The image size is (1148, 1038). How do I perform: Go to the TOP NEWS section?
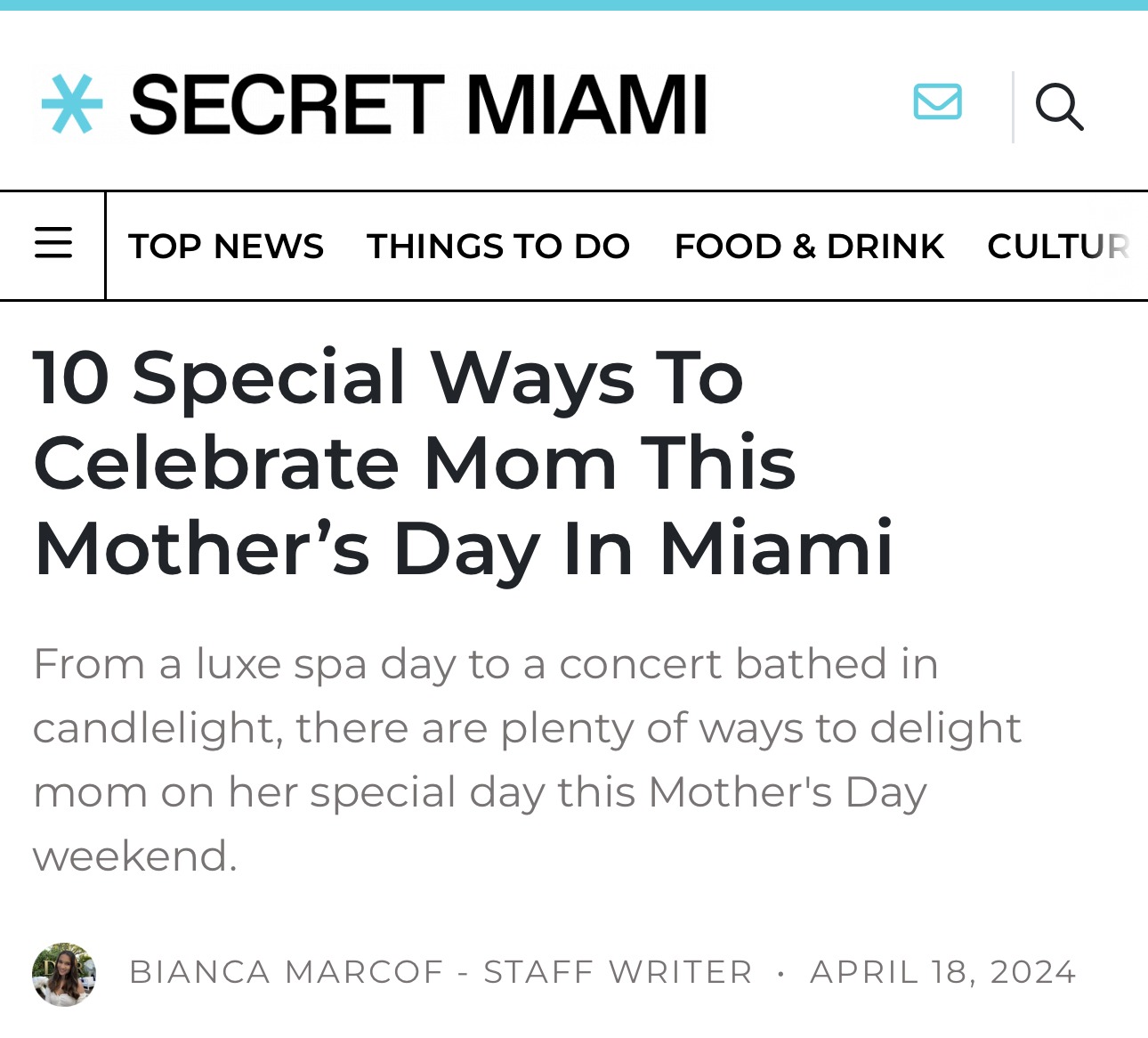tap(226, 247)
